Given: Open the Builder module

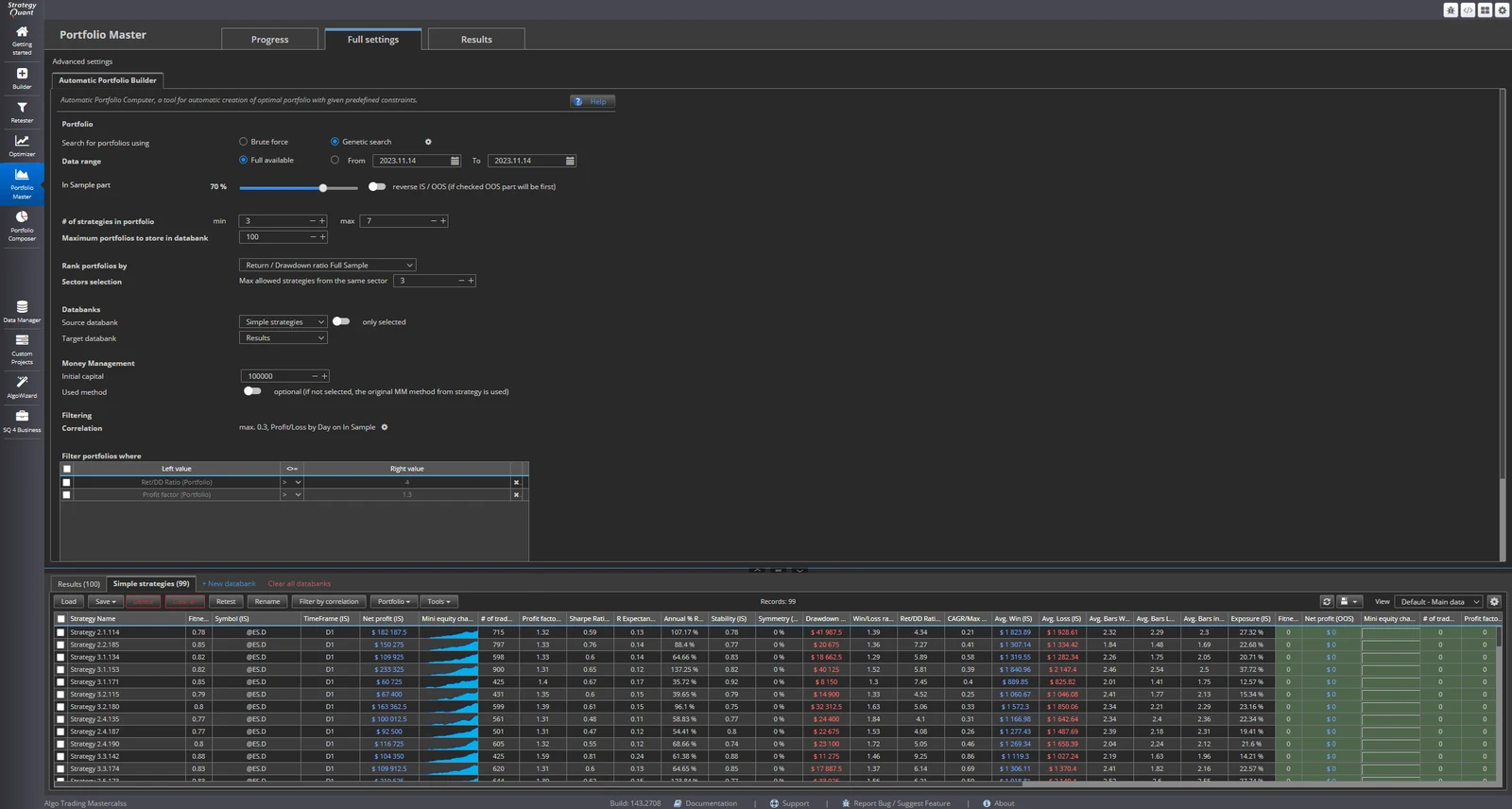Looking at the screenshot, I should 22,78.
